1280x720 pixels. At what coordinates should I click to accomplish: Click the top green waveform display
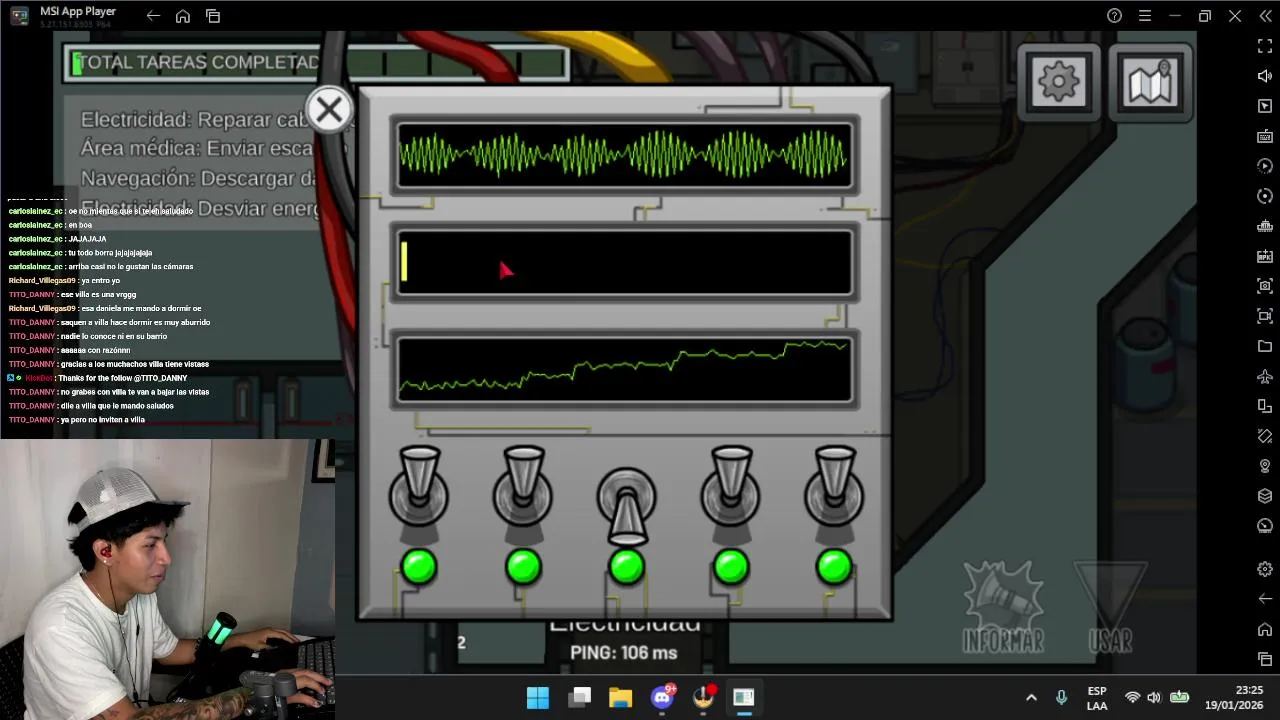tap(625, 155)
